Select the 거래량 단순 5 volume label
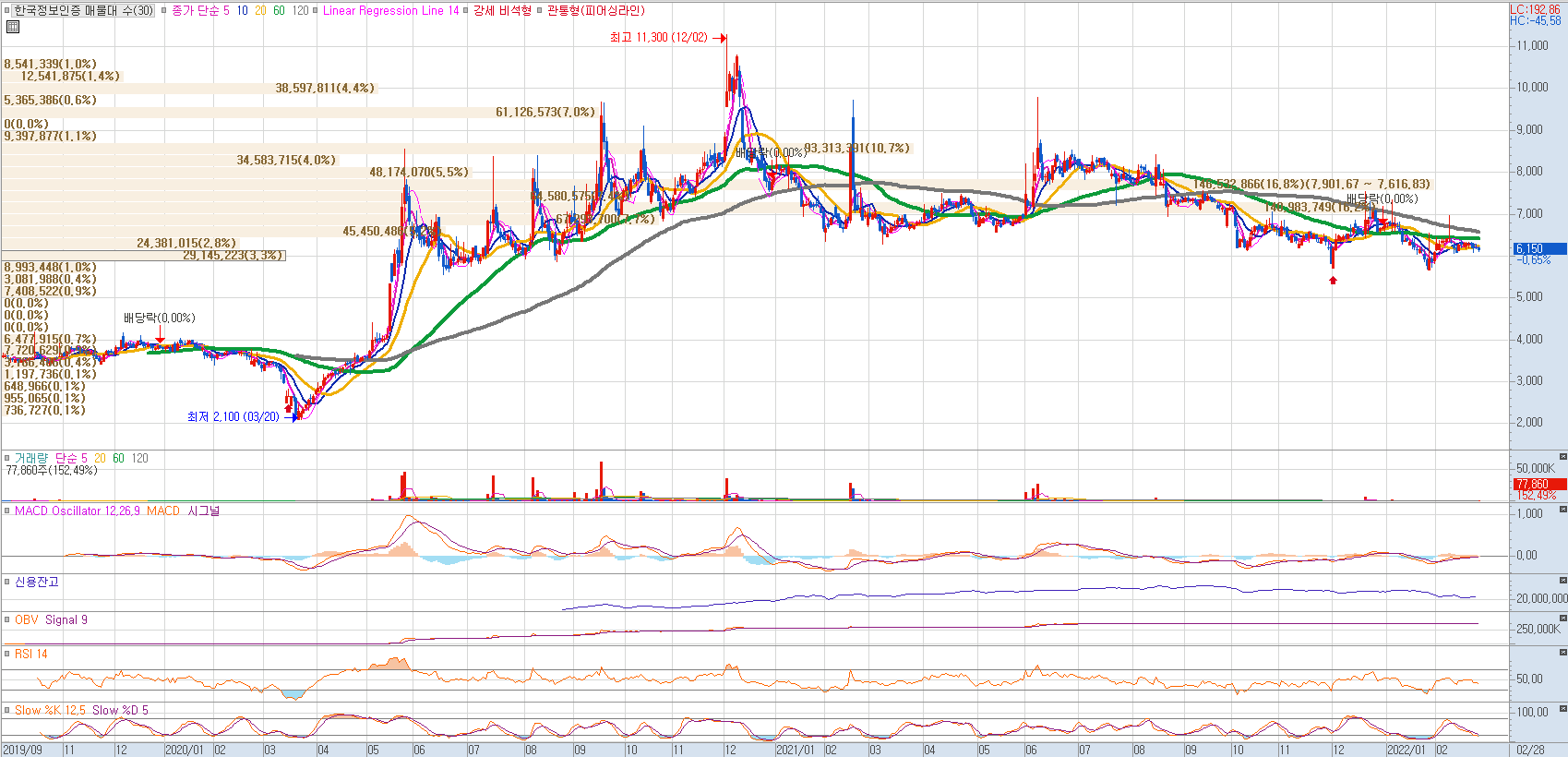1568x757 pixels. tap(51, 458)
